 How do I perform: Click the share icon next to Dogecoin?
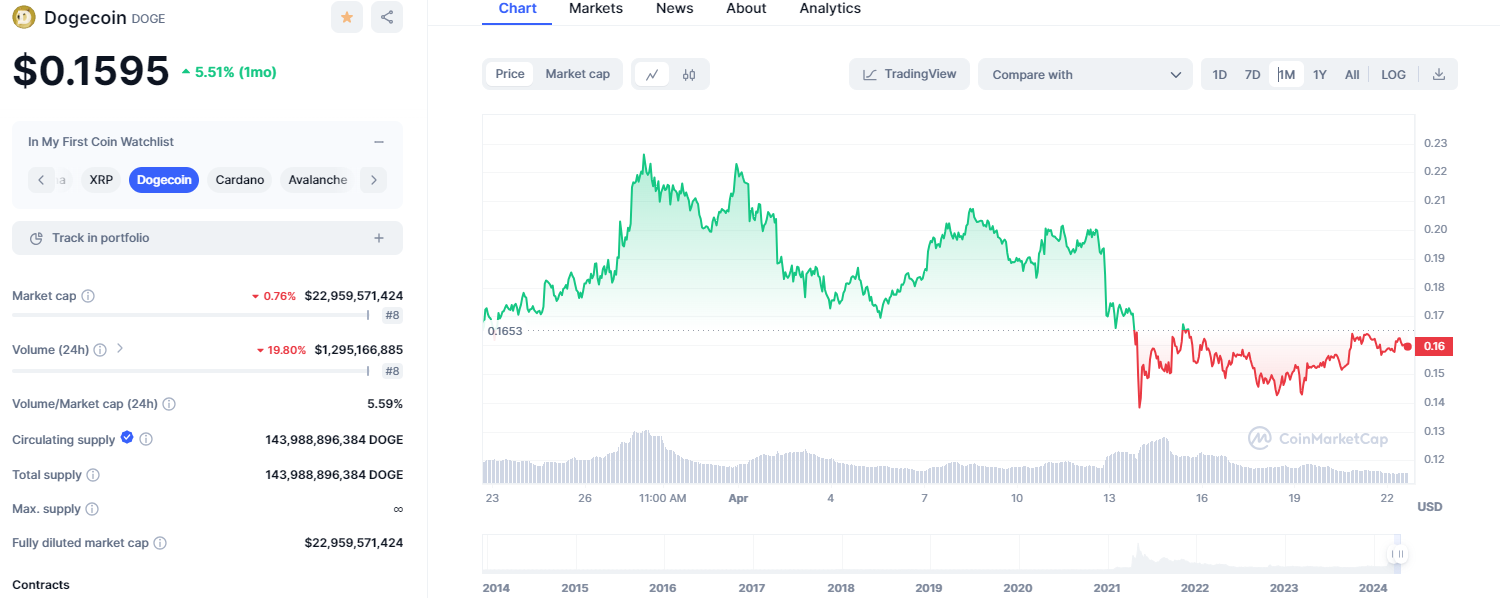[387, 17]
